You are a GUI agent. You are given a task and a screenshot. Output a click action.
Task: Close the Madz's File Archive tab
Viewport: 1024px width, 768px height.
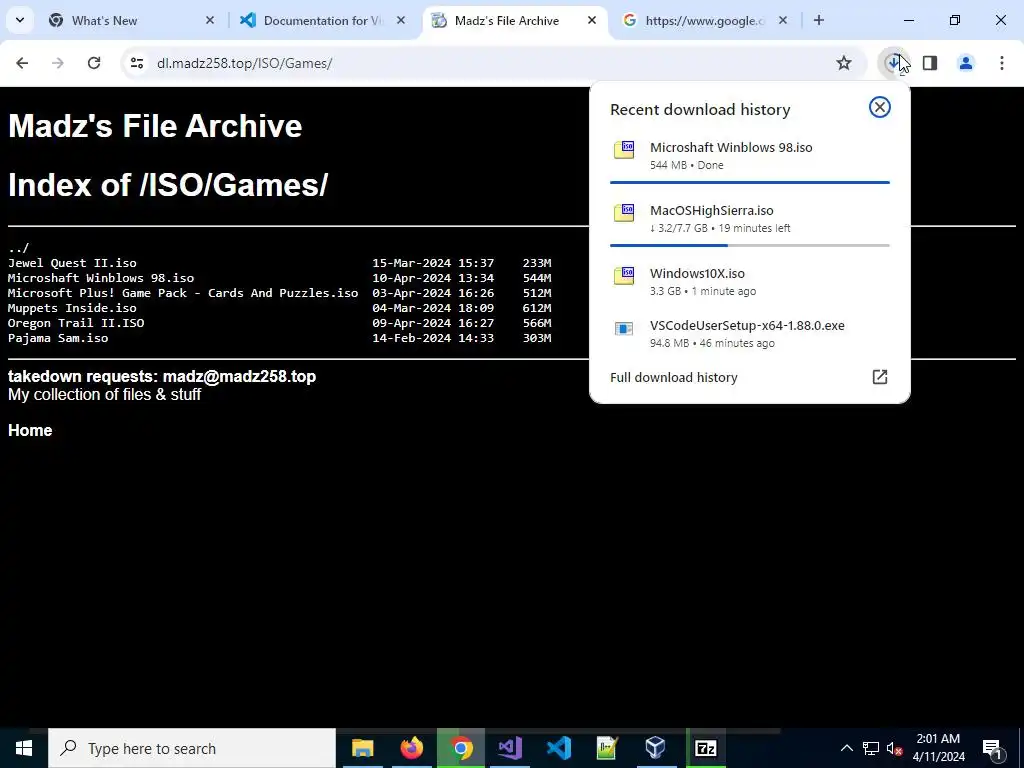(x=592, y=20)
